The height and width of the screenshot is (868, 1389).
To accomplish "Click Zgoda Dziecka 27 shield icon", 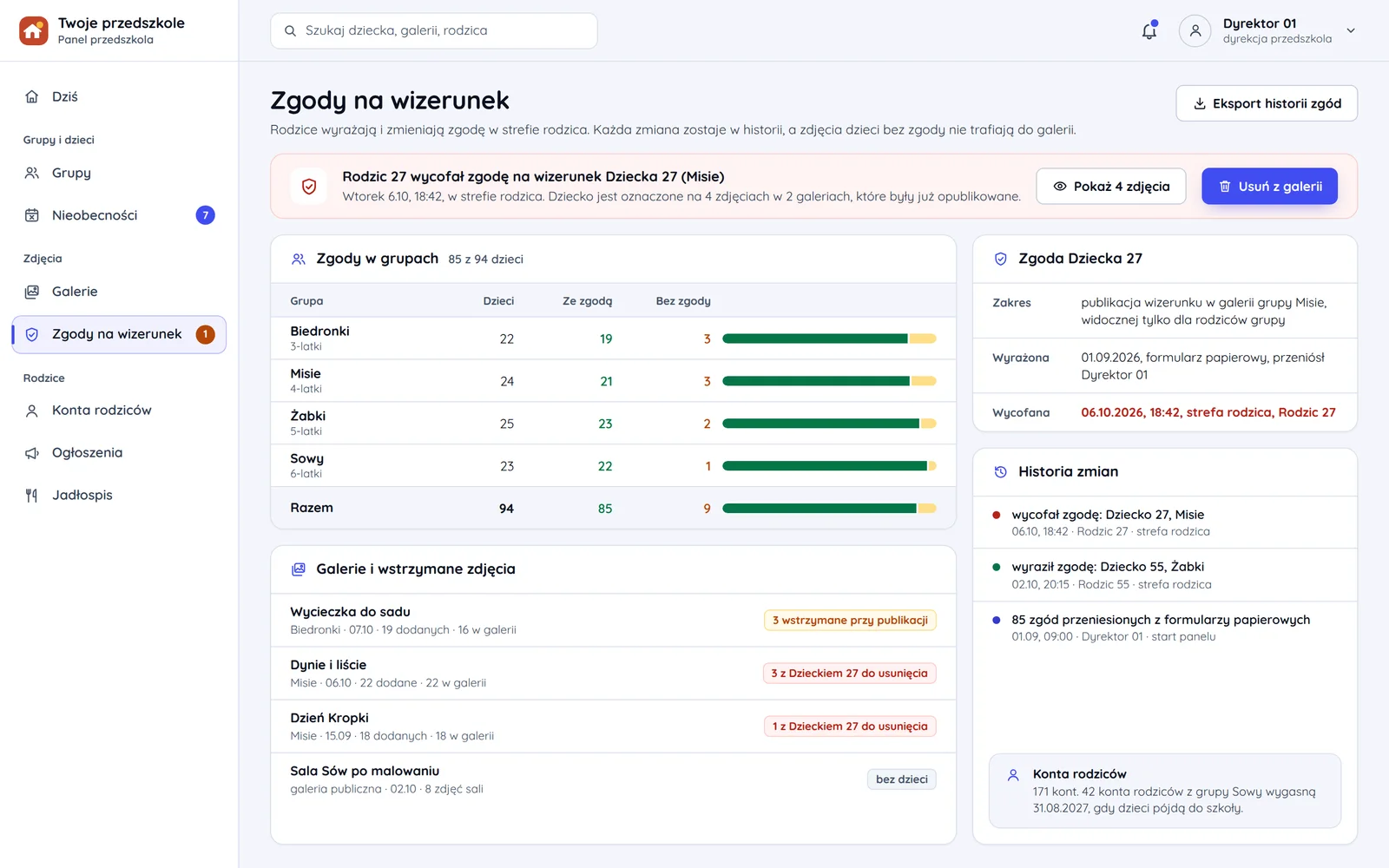I will tap(1001, 259).
